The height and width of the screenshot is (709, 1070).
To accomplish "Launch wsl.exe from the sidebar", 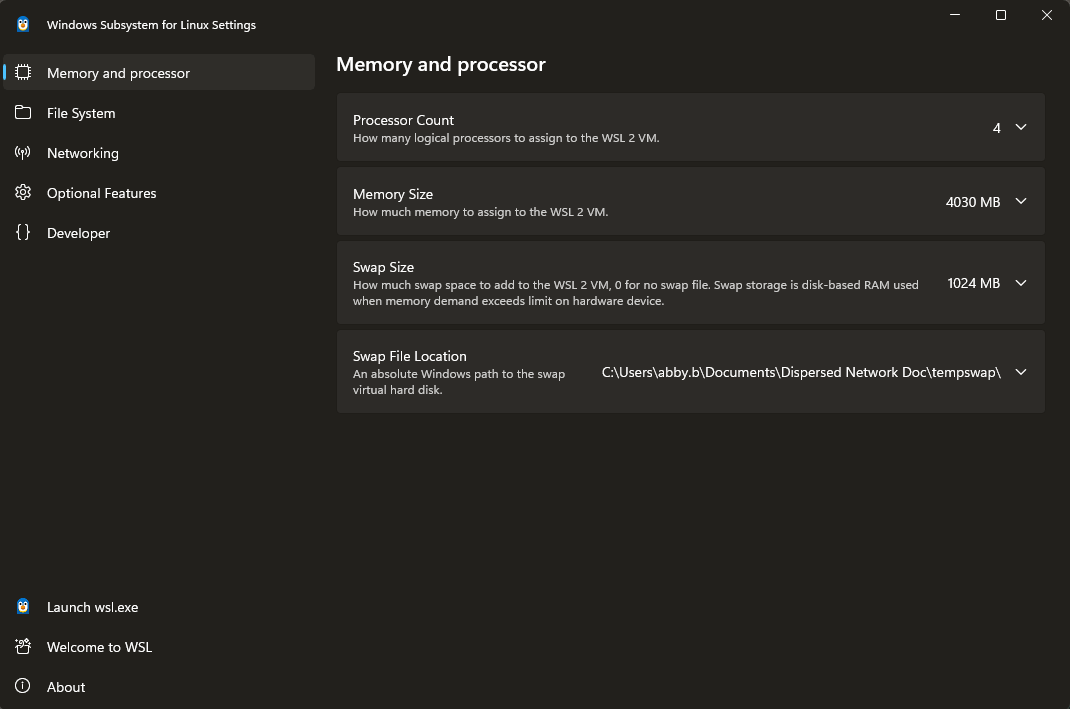I will (159, 607).
